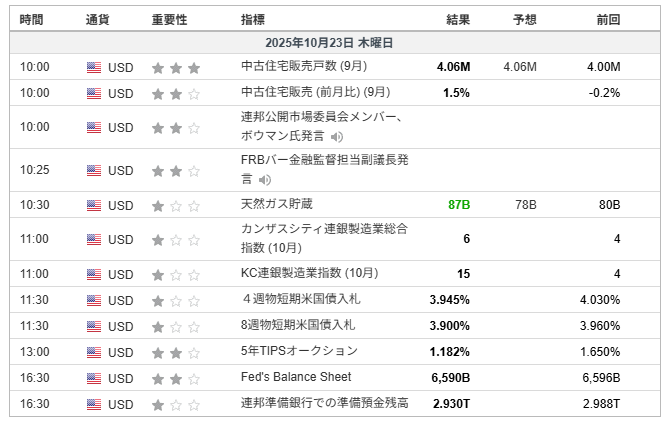Click speaker icon next to FRBバー event
This screenshot has height=425, width=671.
point(265,180)
